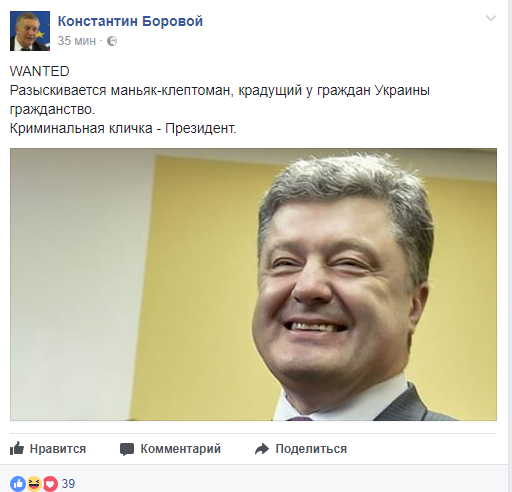Click the Комментарий button text

180,449
